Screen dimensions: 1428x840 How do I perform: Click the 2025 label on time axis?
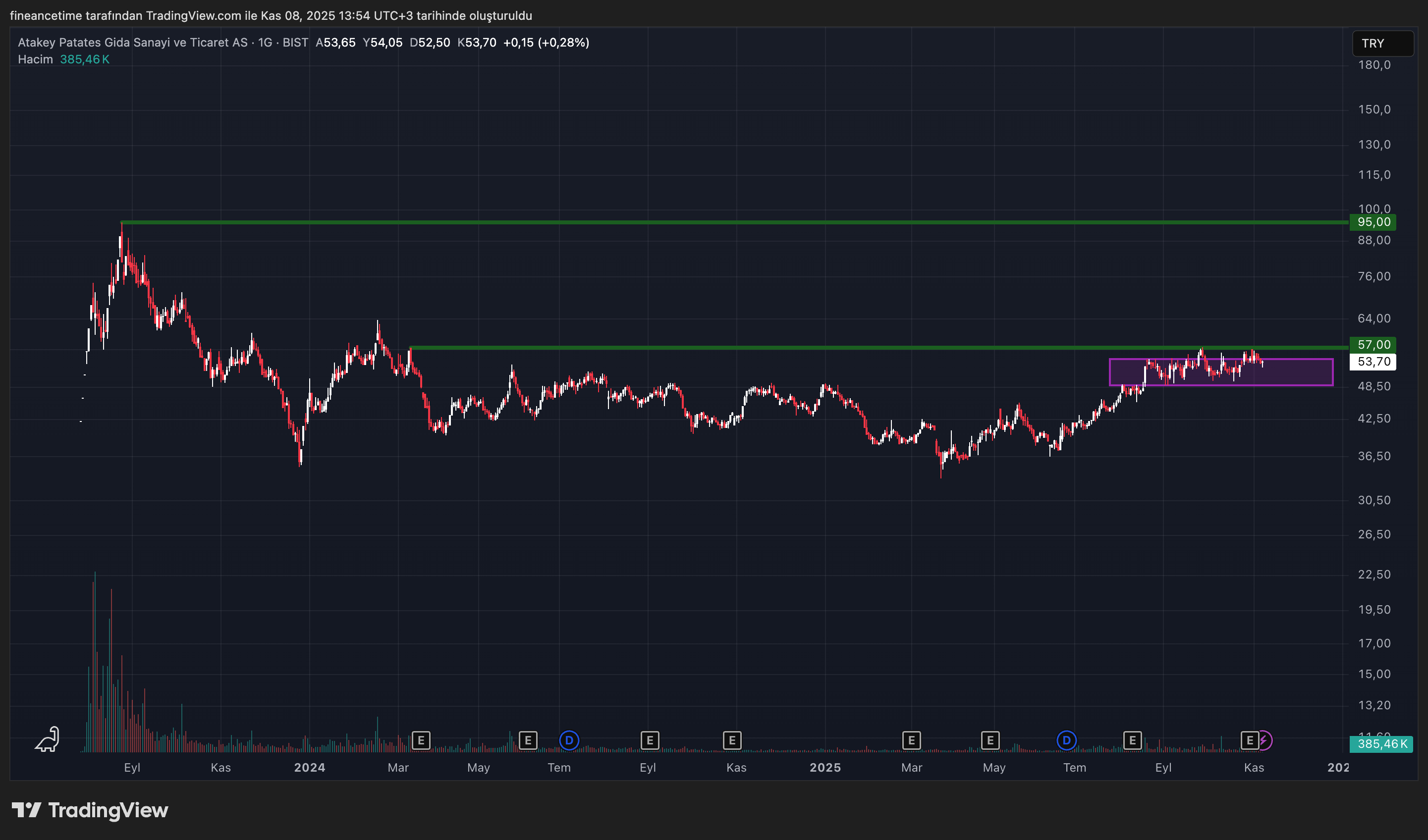pos(824,768)
